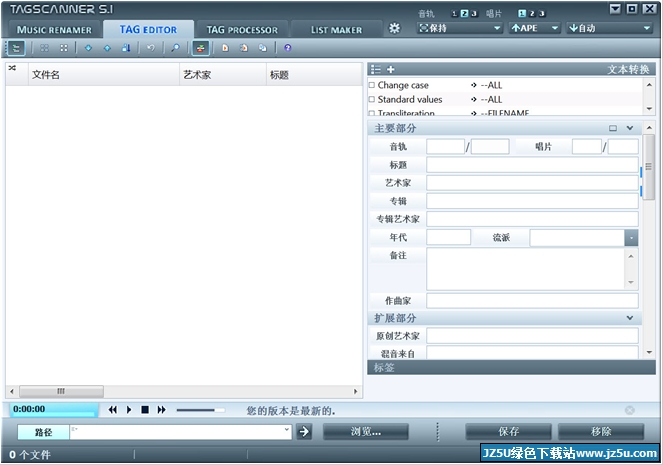The height and width of the screenshot is (465, 663).
Task: Toggle the red-green text transform icon
Action: point(200,48)
